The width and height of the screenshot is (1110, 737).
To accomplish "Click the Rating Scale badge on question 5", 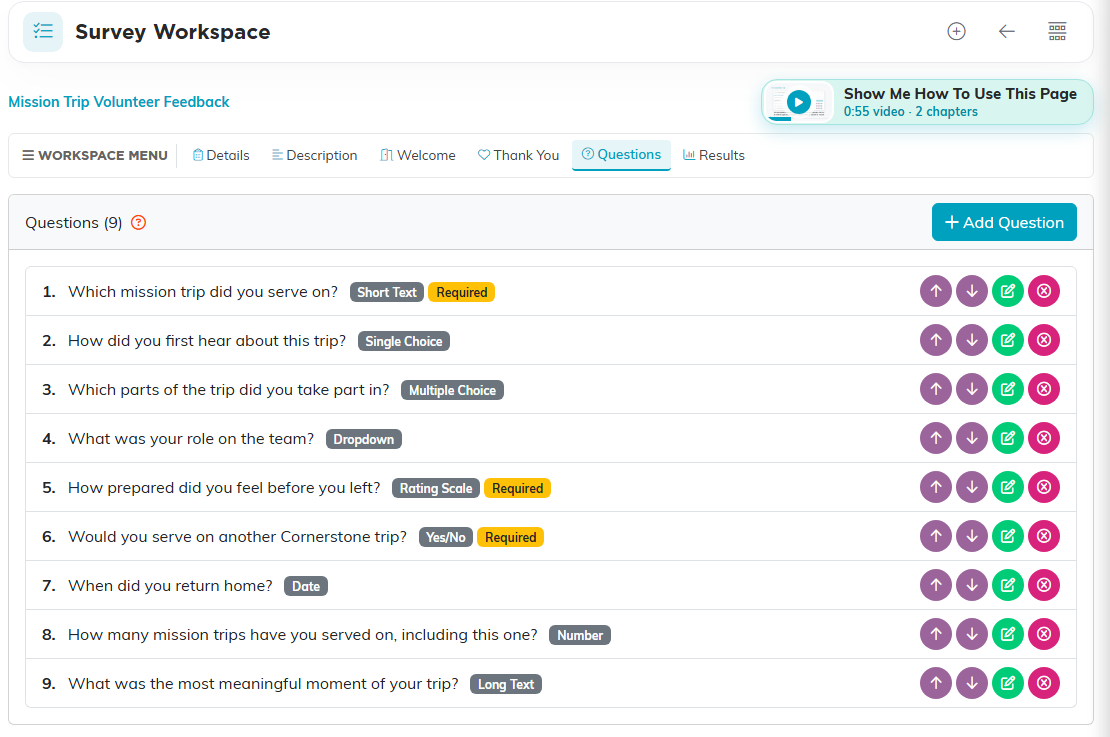I will 436,488.
